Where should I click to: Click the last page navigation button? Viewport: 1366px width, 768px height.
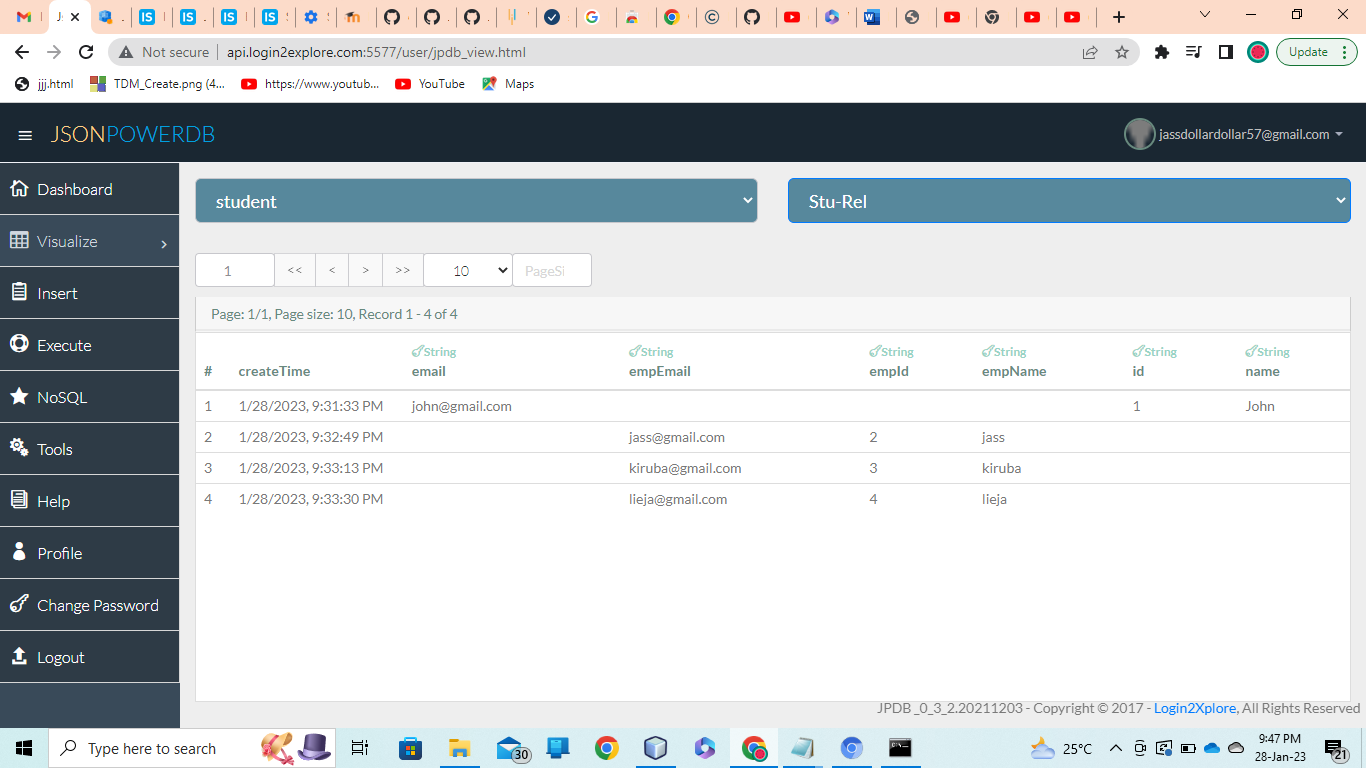tap(402, 269)
